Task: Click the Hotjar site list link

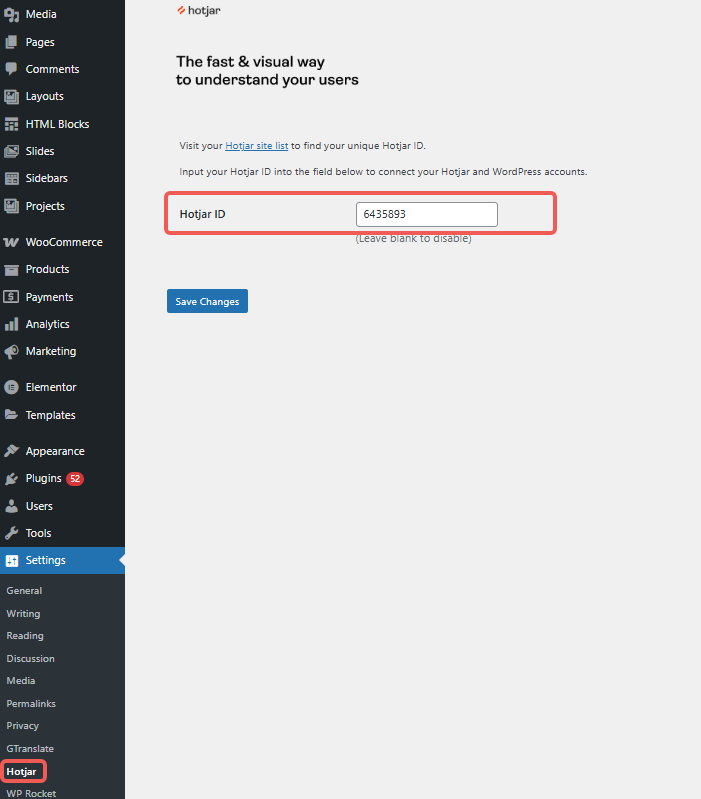Action: tap(257, 146)
